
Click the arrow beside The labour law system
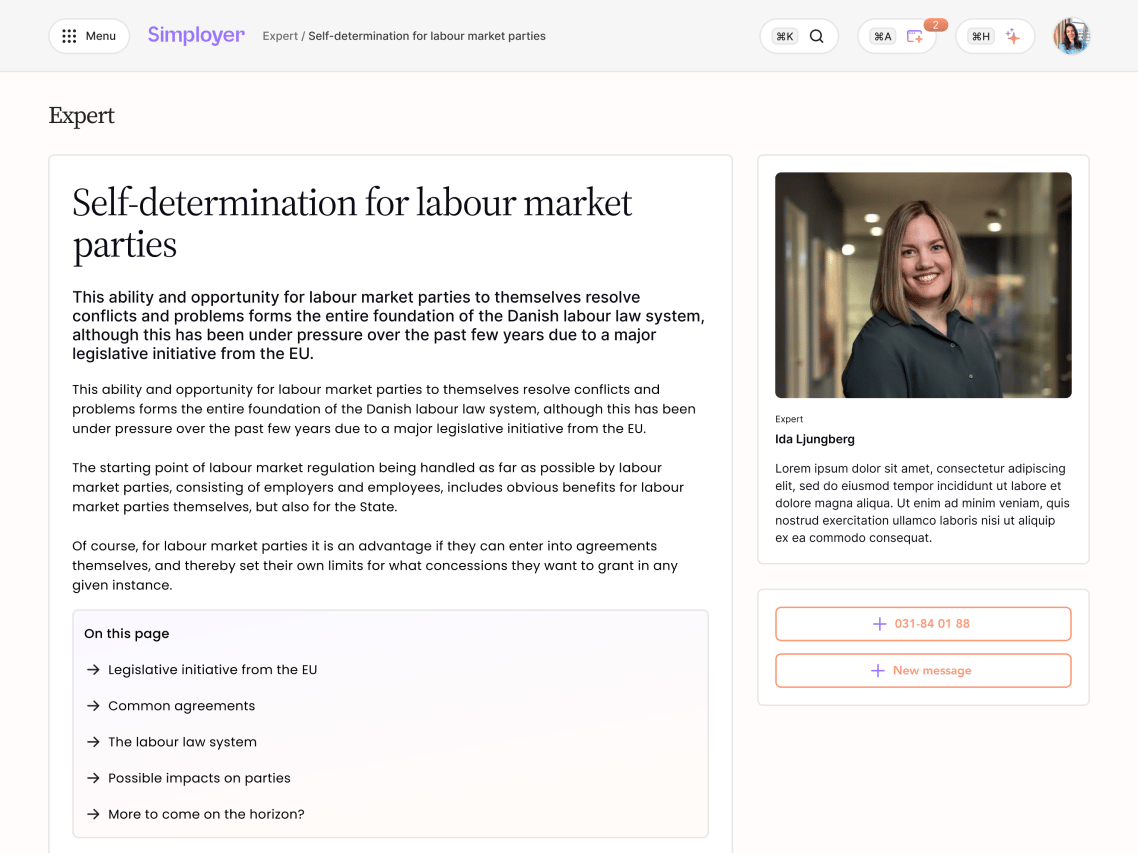coord(94,741)
